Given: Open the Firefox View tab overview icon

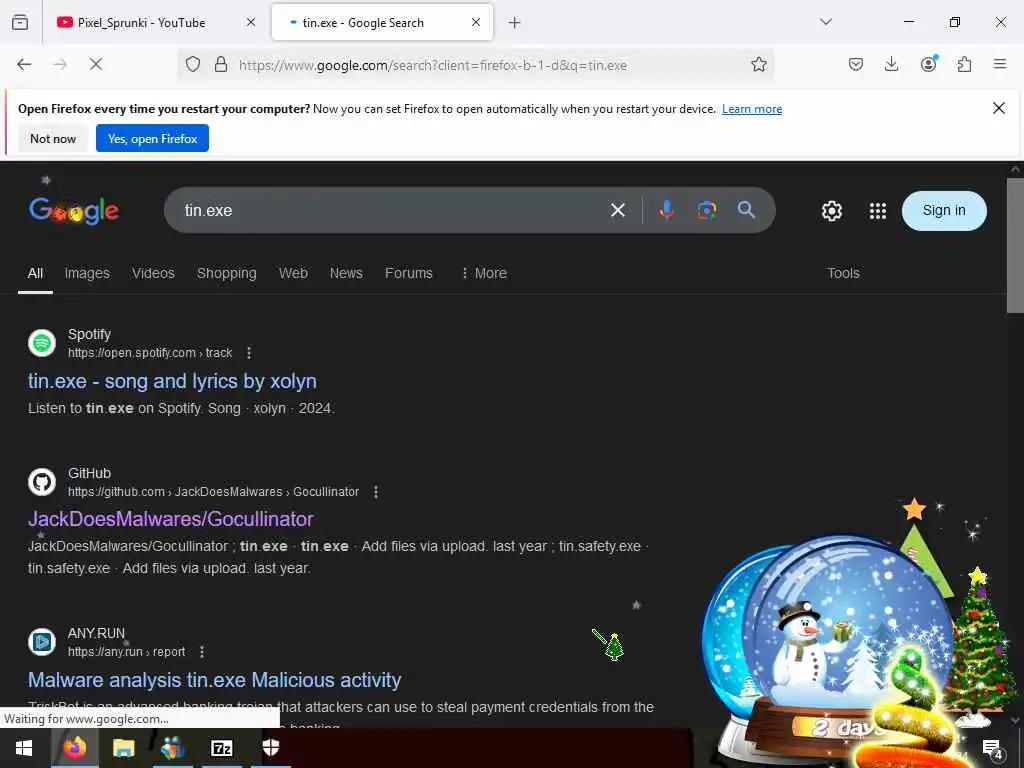Looking at the screenshot, I should tap(20, 22).
